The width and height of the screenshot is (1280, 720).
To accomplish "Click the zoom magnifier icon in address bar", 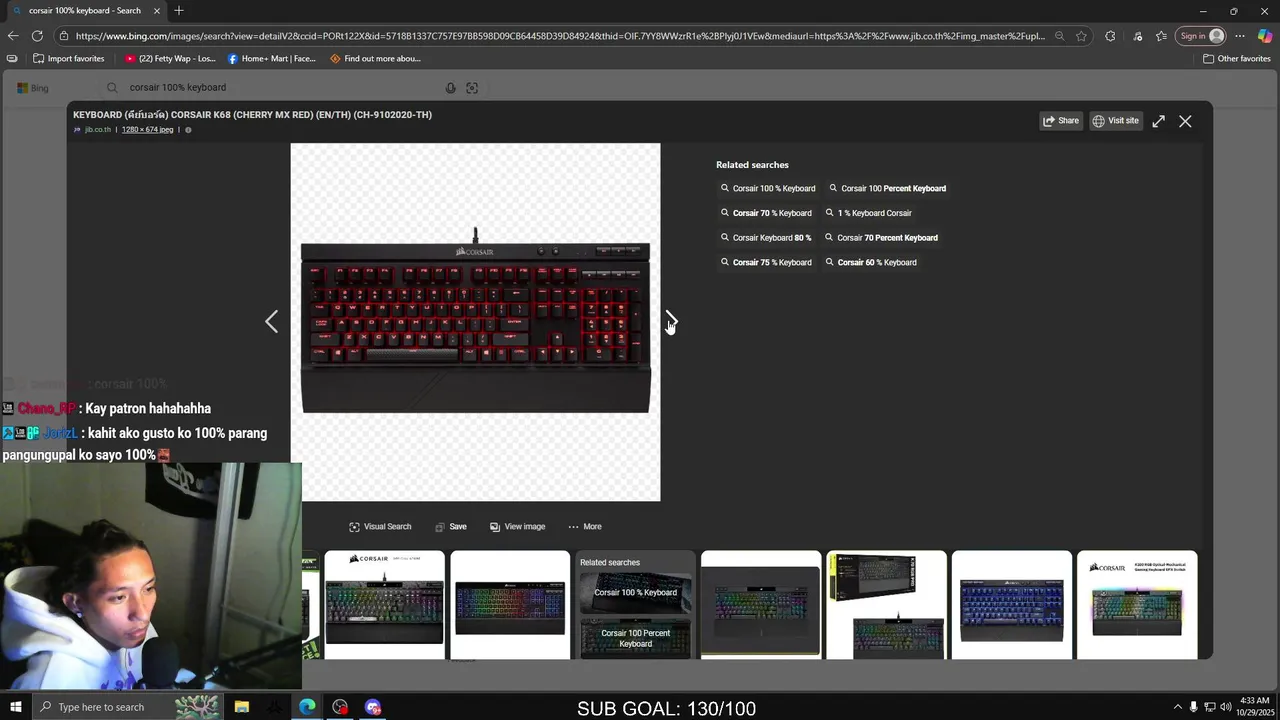I will pyautogui.click(x=1059, y=36).
